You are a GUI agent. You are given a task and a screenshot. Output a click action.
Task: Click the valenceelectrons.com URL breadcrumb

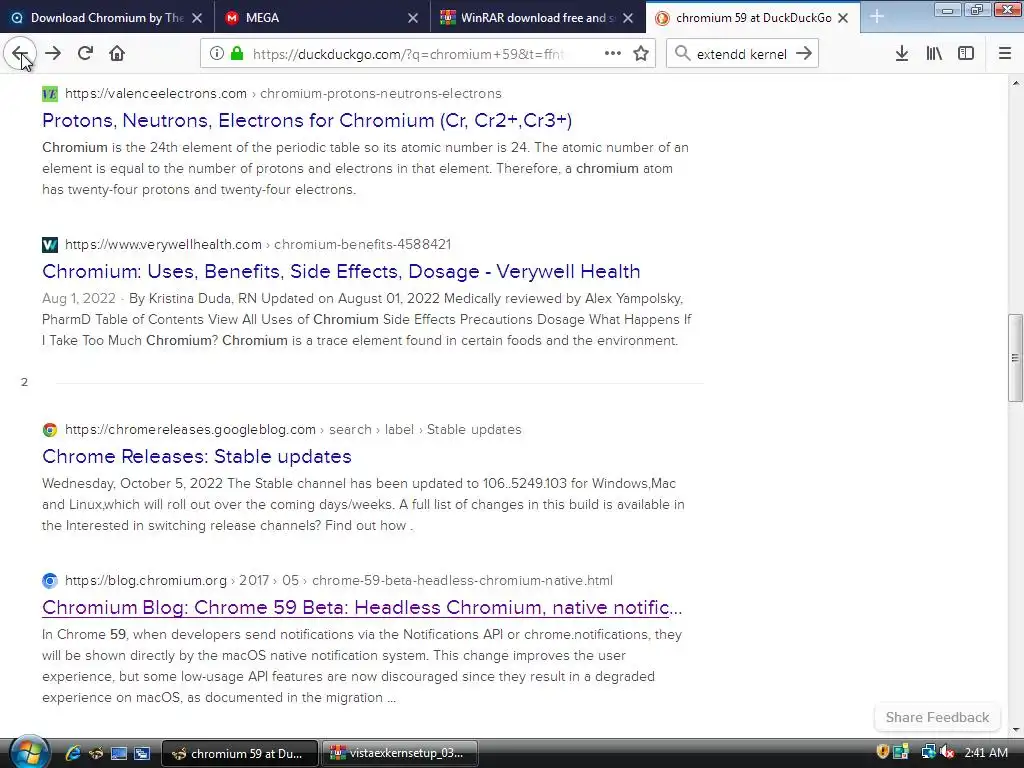283,93
